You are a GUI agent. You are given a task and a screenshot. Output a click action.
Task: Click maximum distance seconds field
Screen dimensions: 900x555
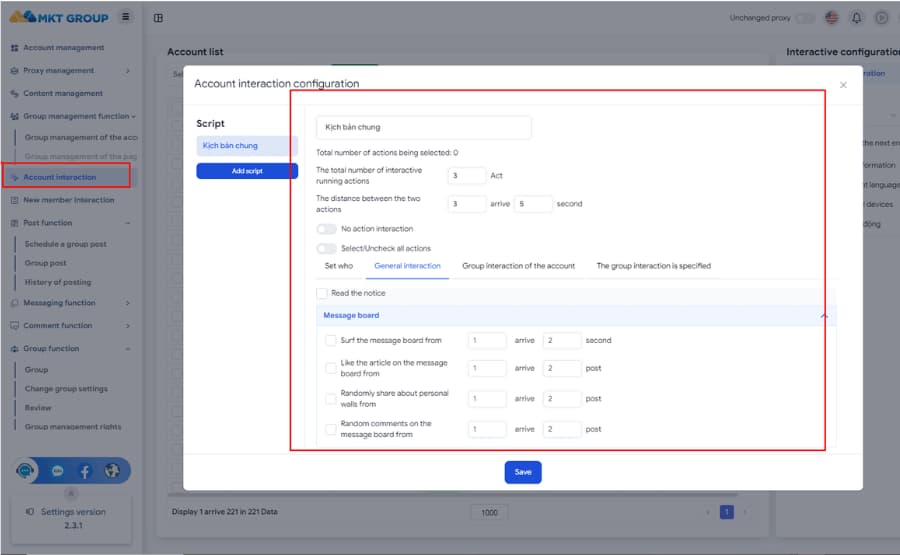click(x=533, y=204)
